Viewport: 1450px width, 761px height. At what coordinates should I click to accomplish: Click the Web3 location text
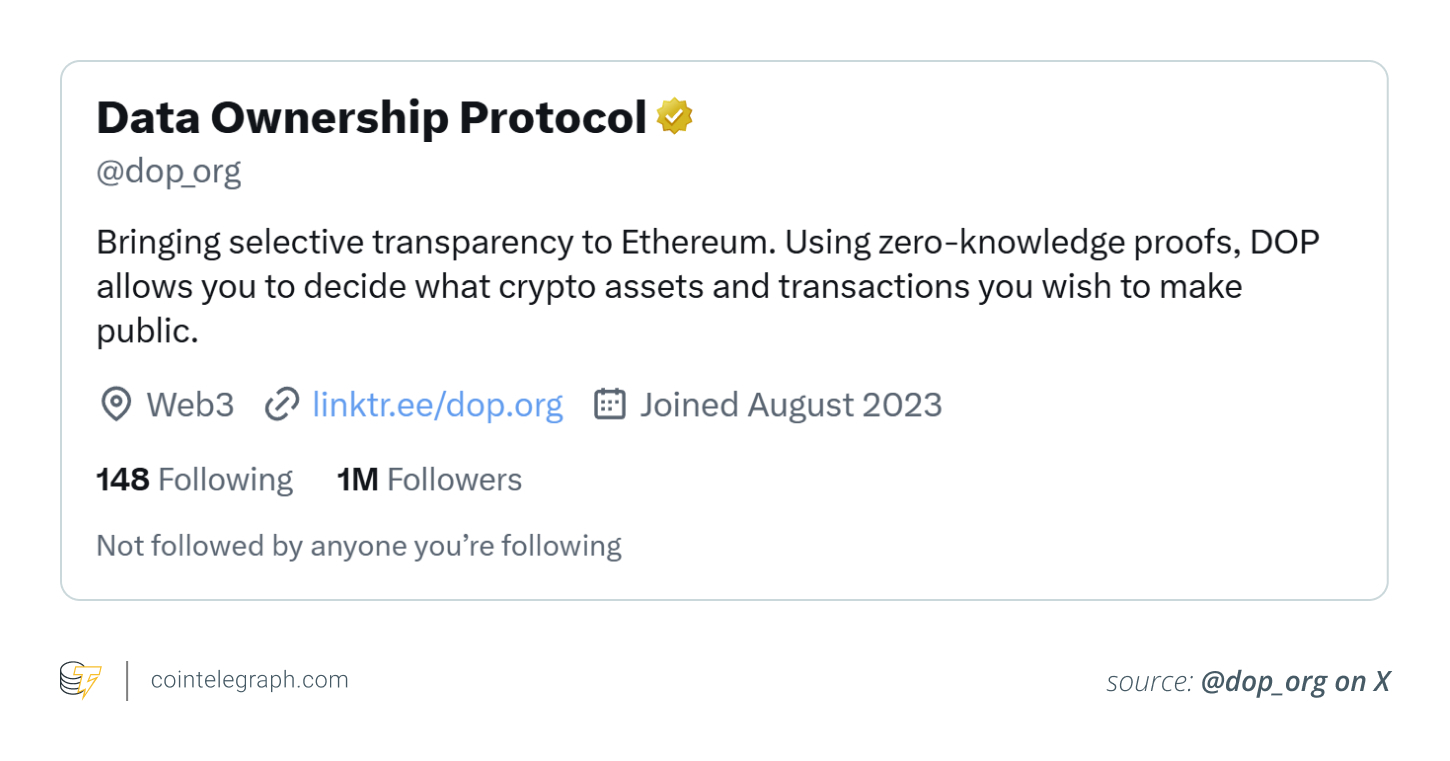(190, 405)
